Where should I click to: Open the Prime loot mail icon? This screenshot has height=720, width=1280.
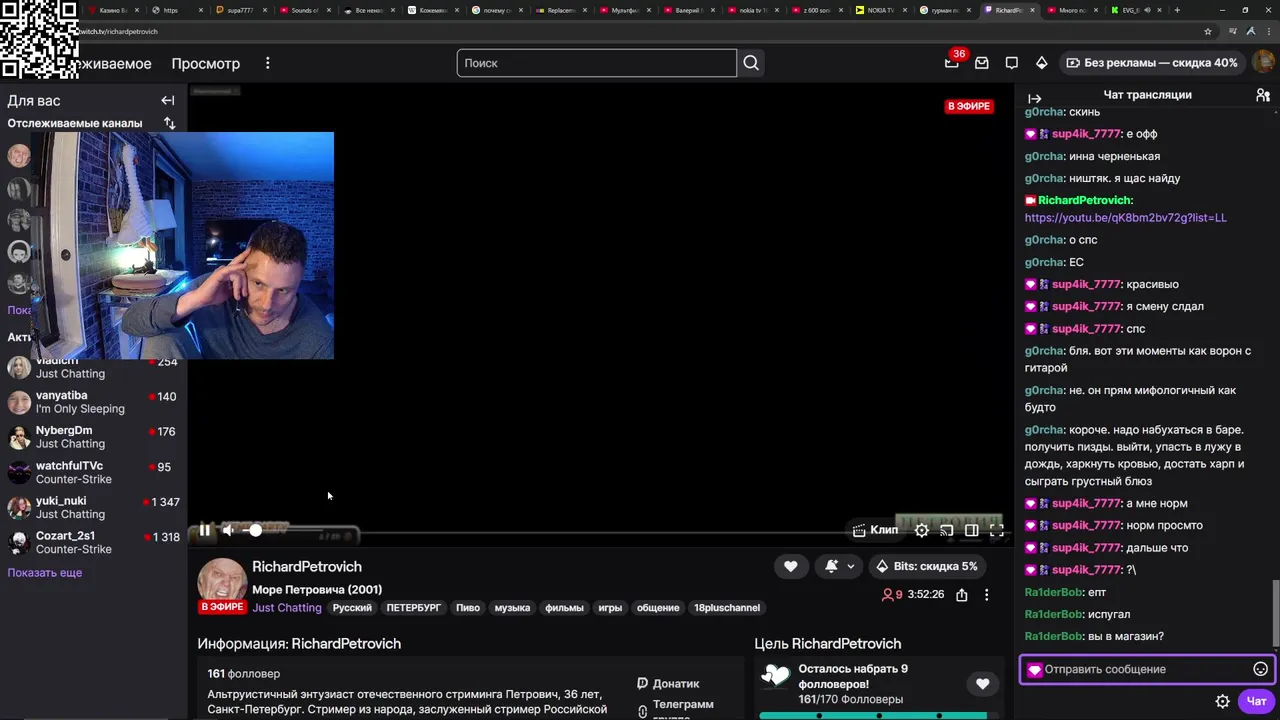coord(982,63)
